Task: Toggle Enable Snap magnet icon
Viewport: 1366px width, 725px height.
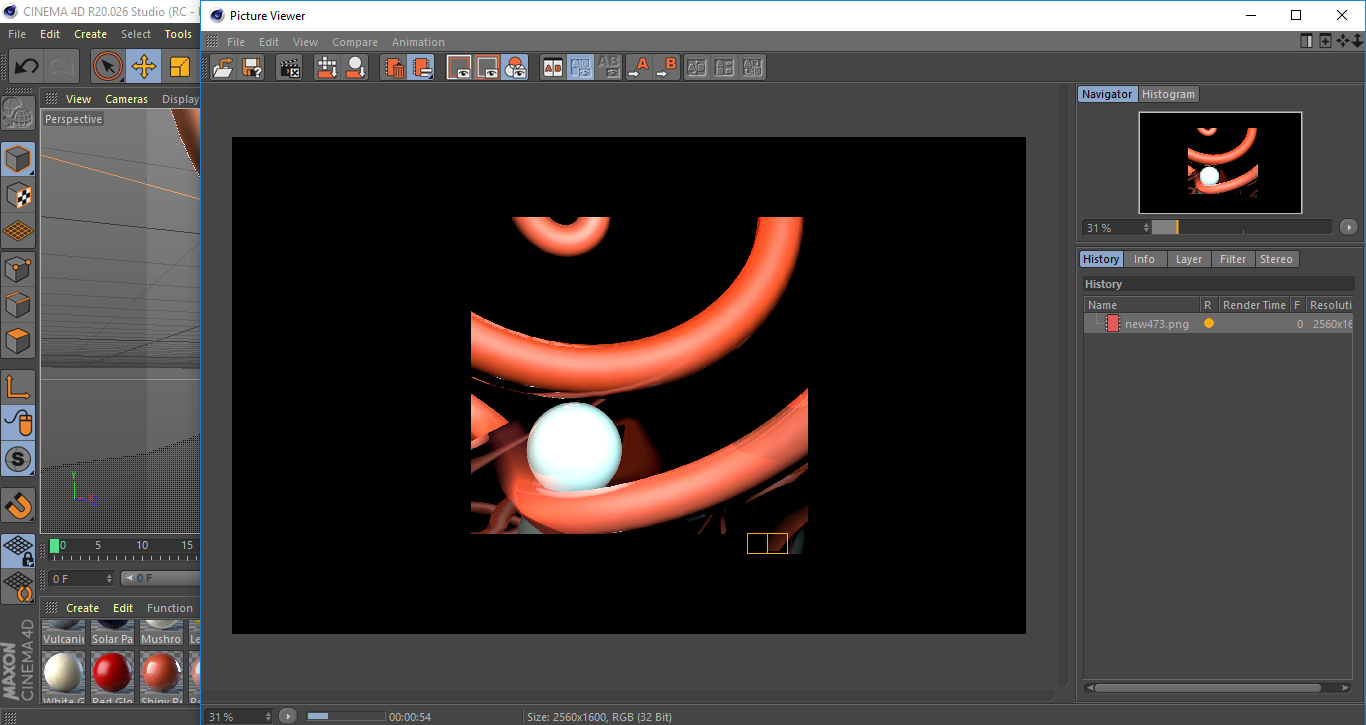Action: [18, 504]
